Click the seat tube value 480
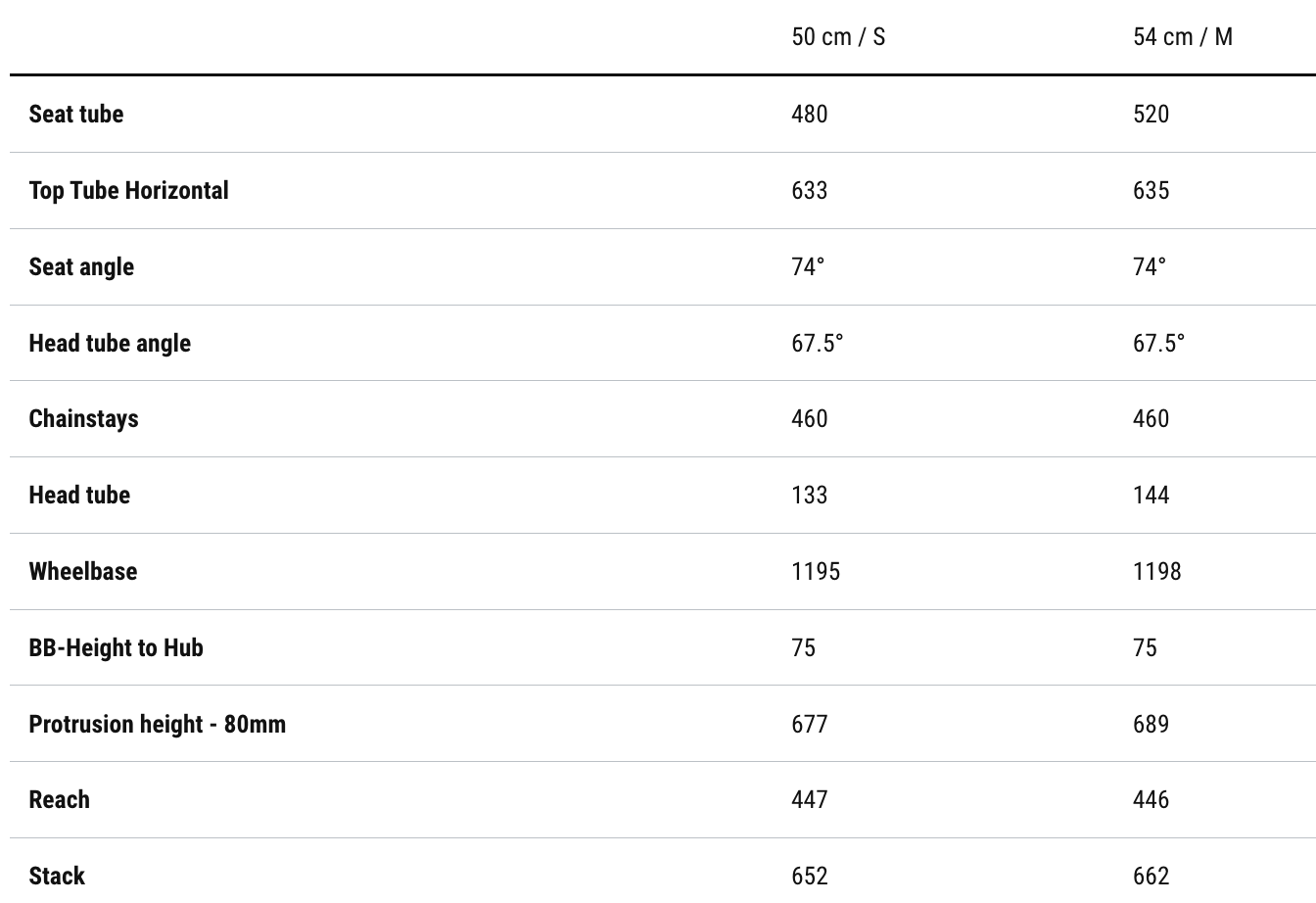Screen dimensions: 1316x903 click(x=810, y=114)
